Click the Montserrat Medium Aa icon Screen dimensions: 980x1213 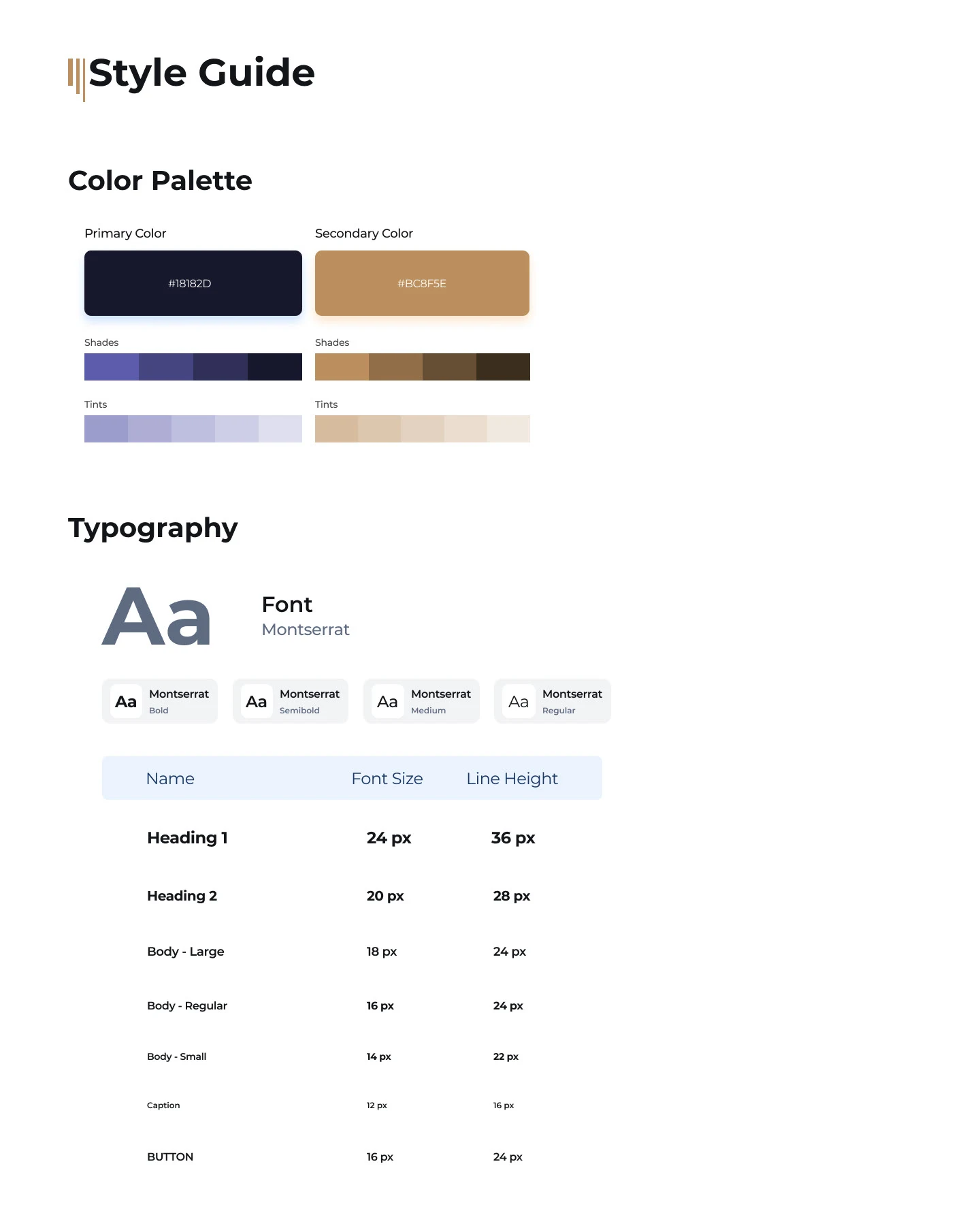point(387,701)
